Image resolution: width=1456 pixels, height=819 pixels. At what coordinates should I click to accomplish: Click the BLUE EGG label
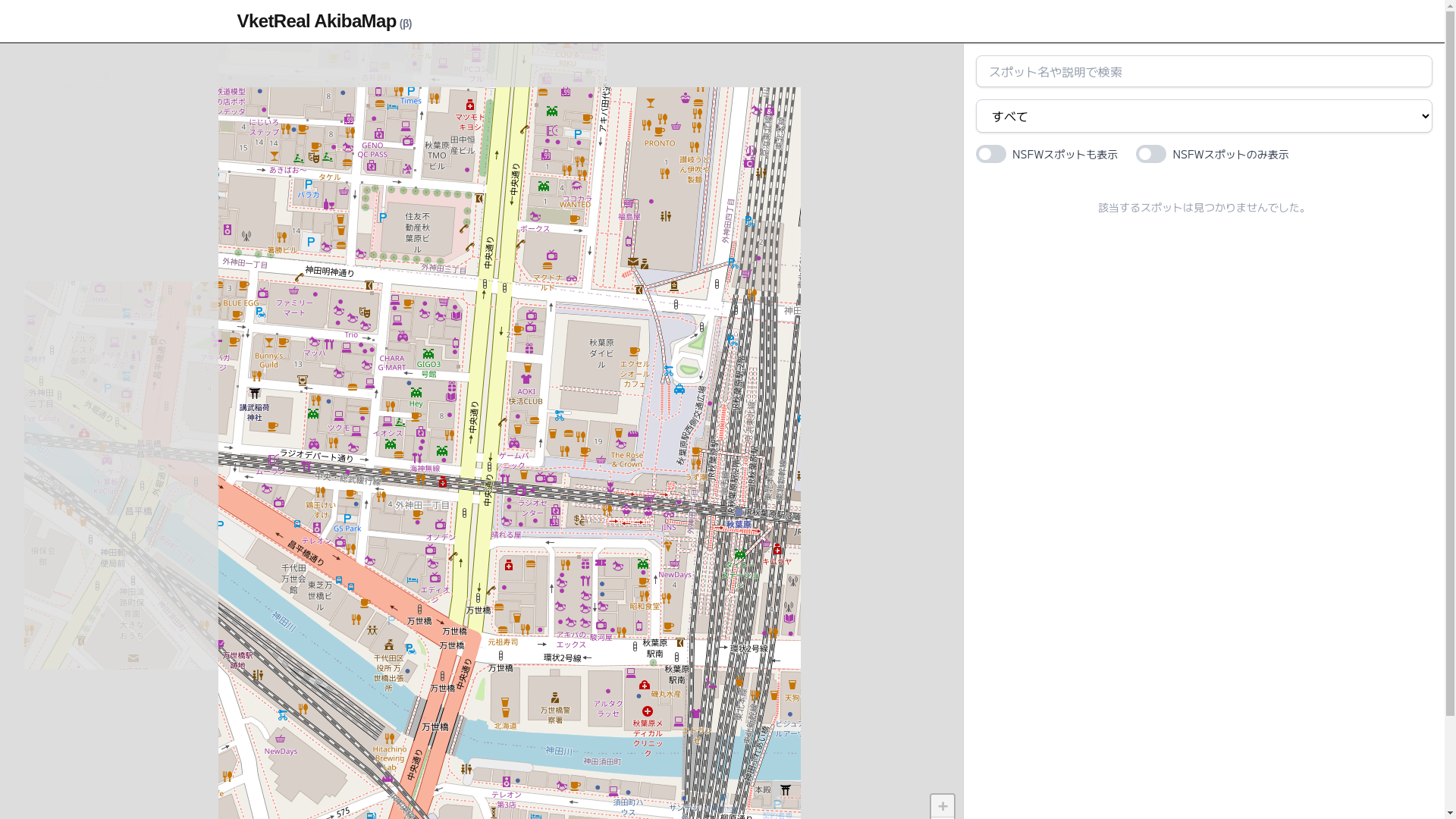pos(241,303)
